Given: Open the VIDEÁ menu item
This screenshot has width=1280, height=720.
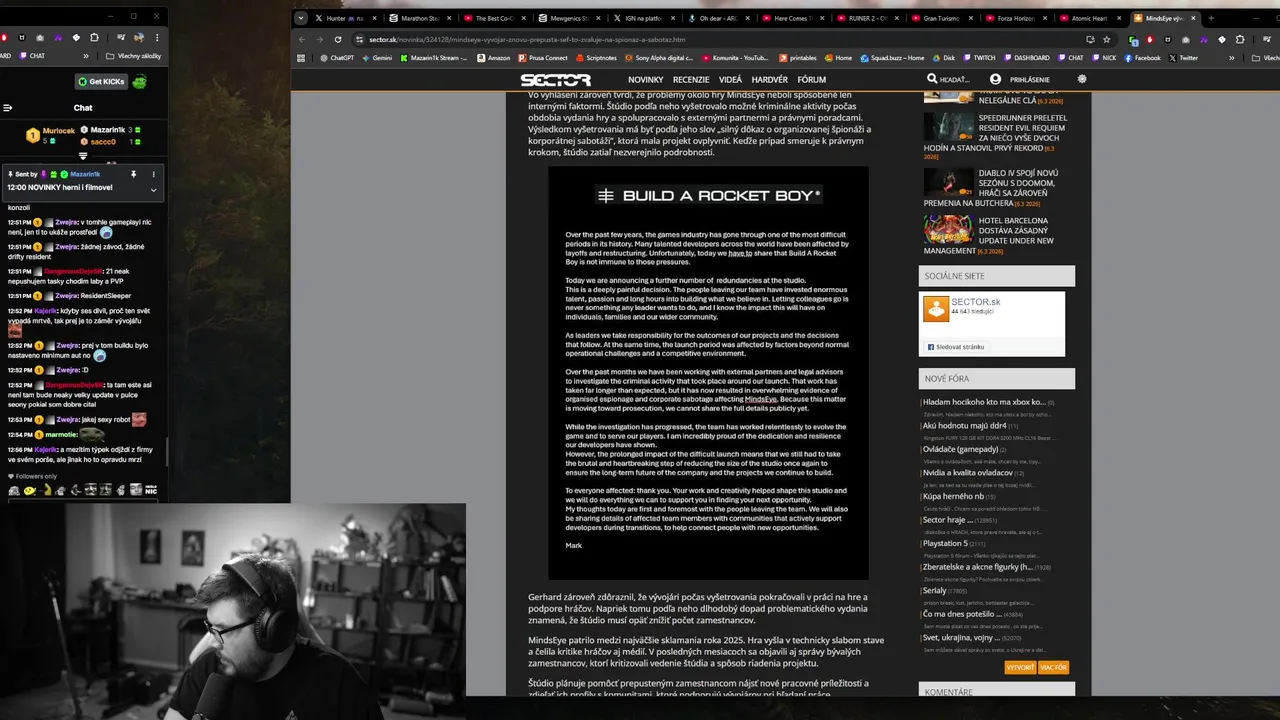Looking at the screenshot, I should (730, 80).
